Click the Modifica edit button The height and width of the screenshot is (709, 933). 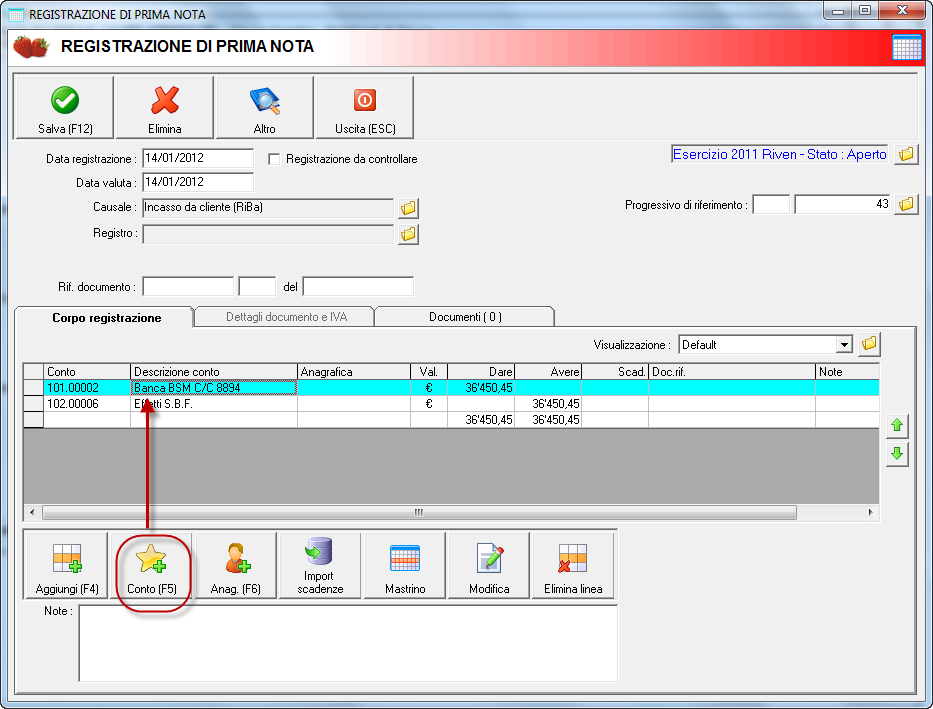point(489,566)
